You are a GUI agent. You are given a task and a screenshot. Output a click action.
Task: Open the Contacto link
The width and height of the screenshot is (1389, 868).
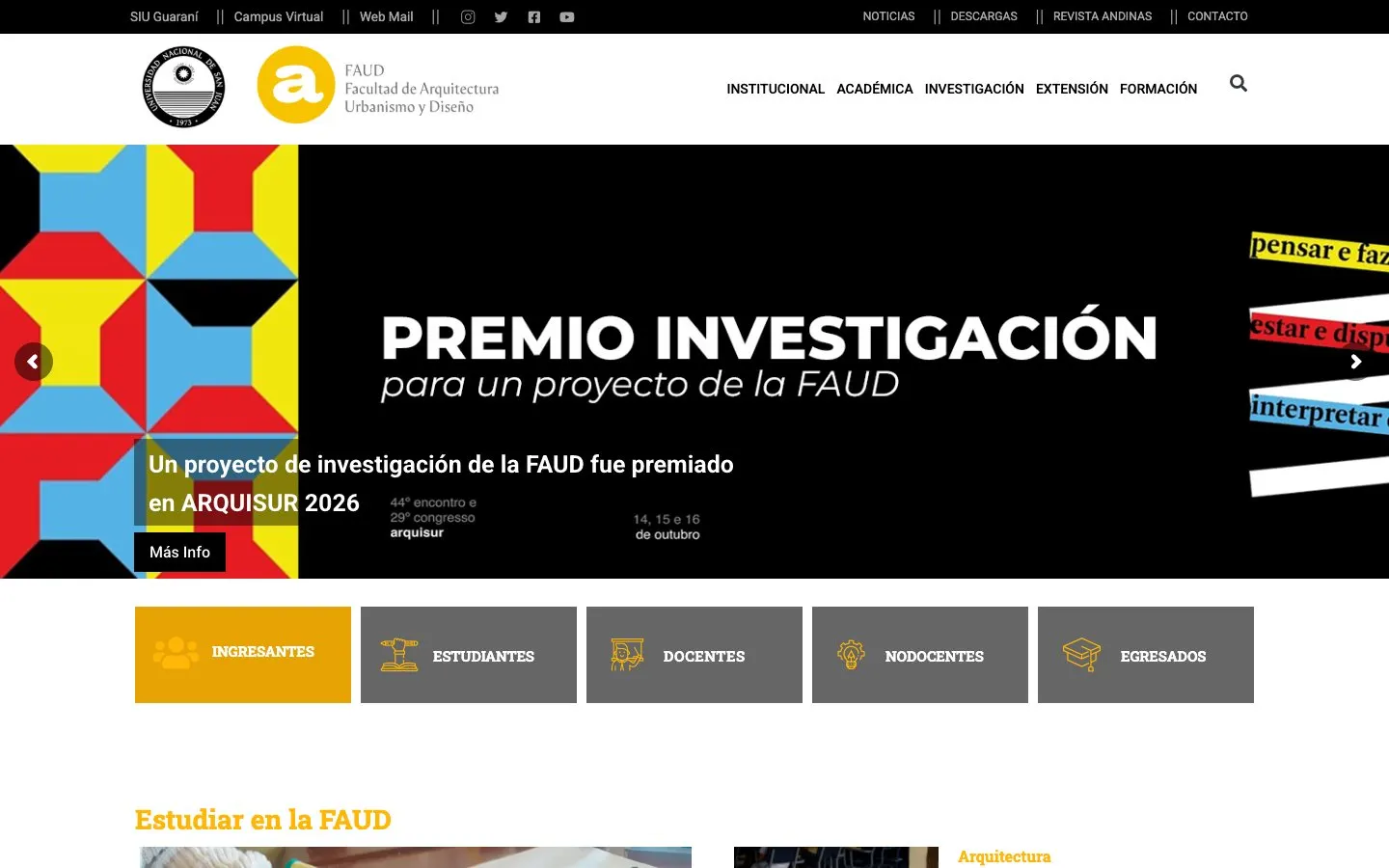point(1217,16)
